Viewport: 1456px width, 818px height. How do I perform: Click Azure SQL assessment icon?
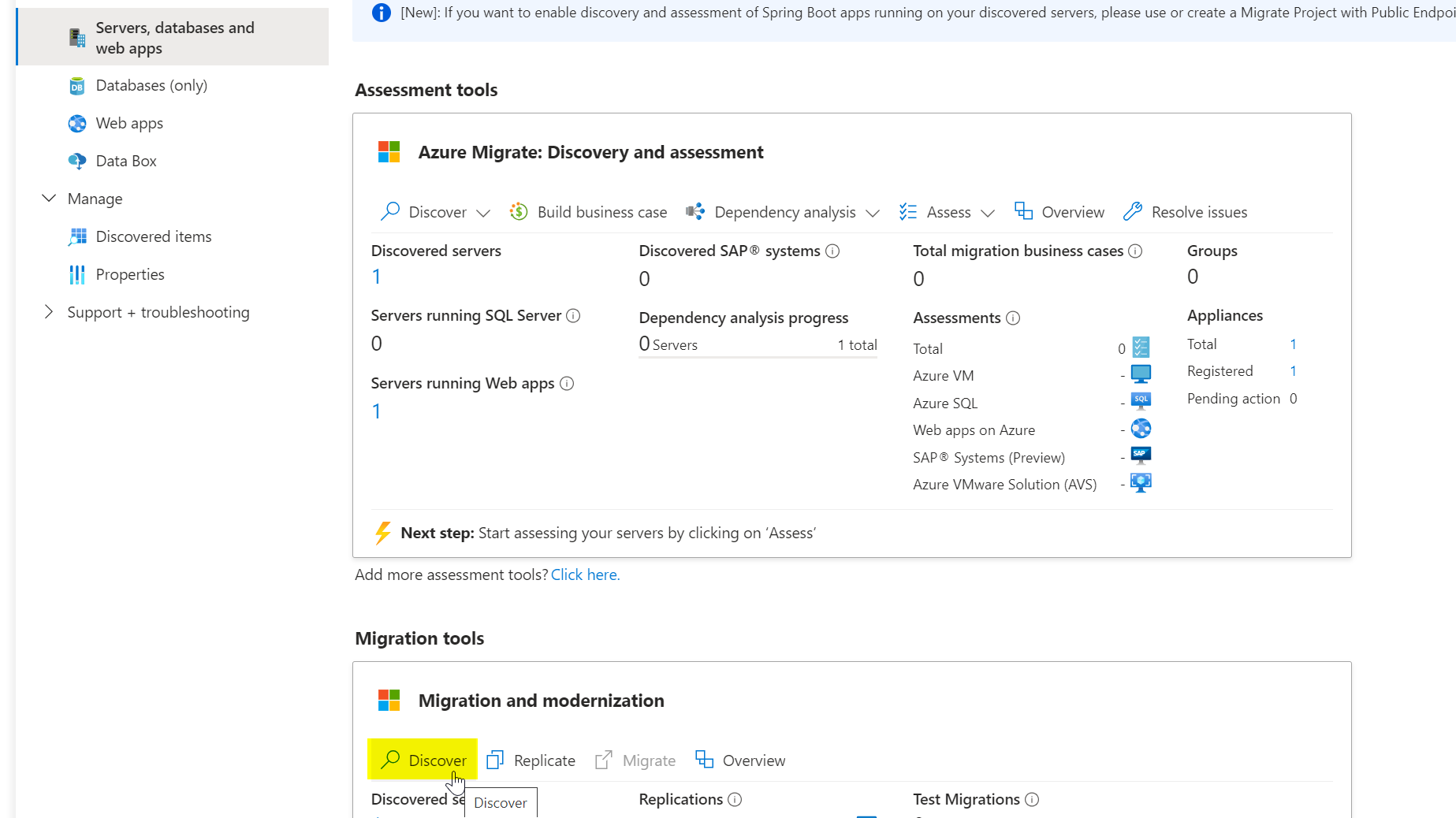pos(1141,401)
